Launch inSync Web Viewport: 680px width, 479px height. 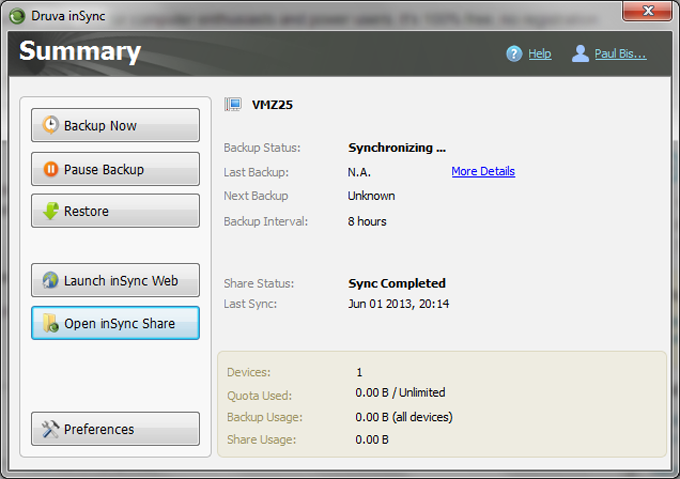115,280
